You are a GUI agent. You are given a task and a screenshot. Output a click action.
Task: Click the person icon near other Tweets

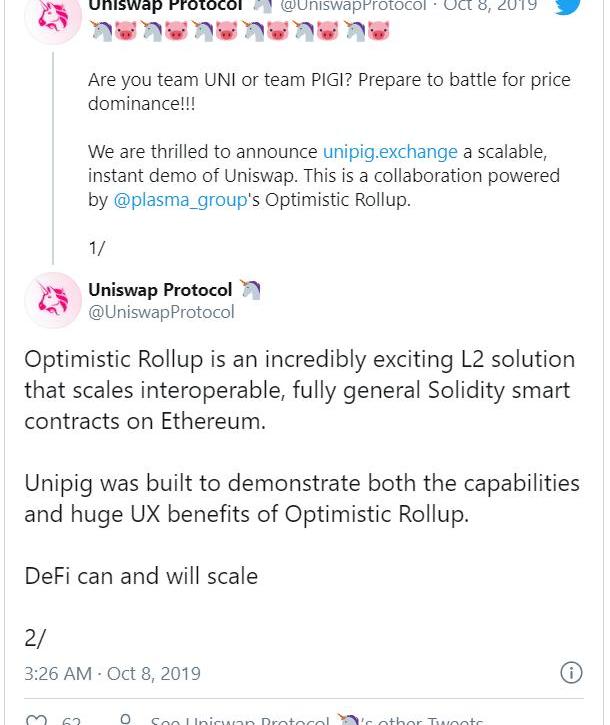point(125,720)
